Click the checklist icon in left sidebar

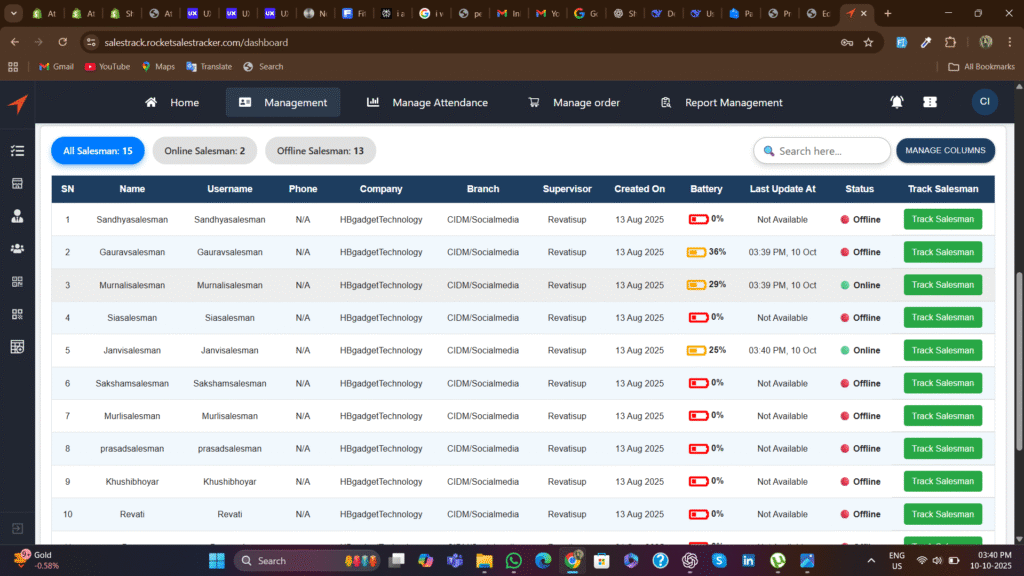(x=17, y=151)
